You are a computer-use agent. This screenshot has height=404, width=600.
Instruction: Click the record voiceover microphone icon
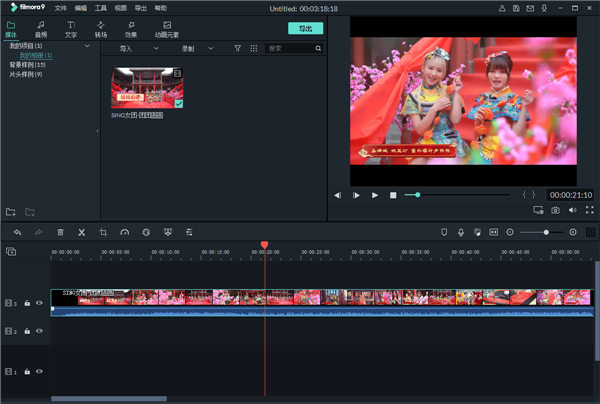(461, 232)
